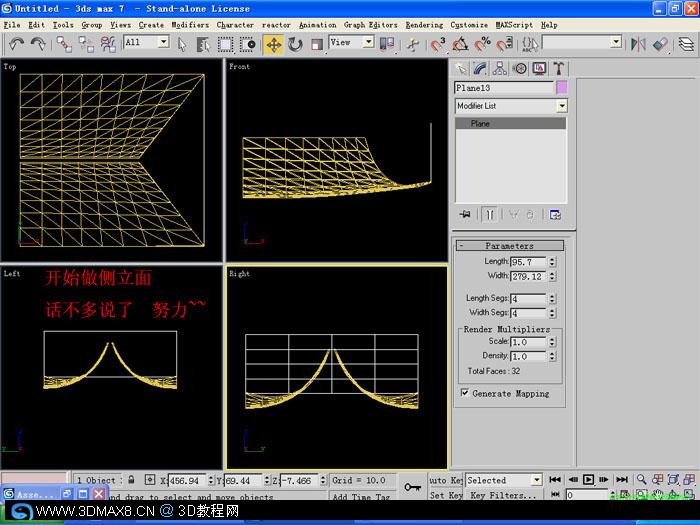Select the Move tool in toolbar
700x525 pixels.
(x=274, y=45)
